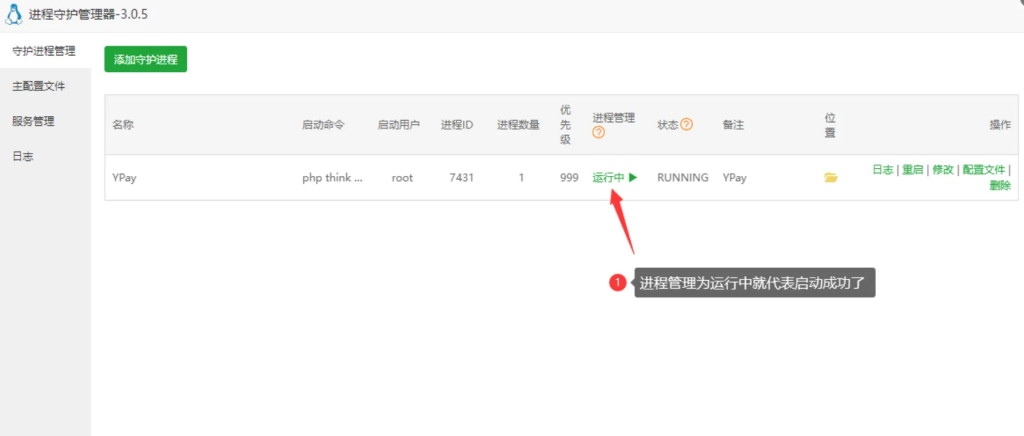This screenshot has height=436, width=1024.
Task: Switch to the 主配置文件 tab
Action: (39, 86)
